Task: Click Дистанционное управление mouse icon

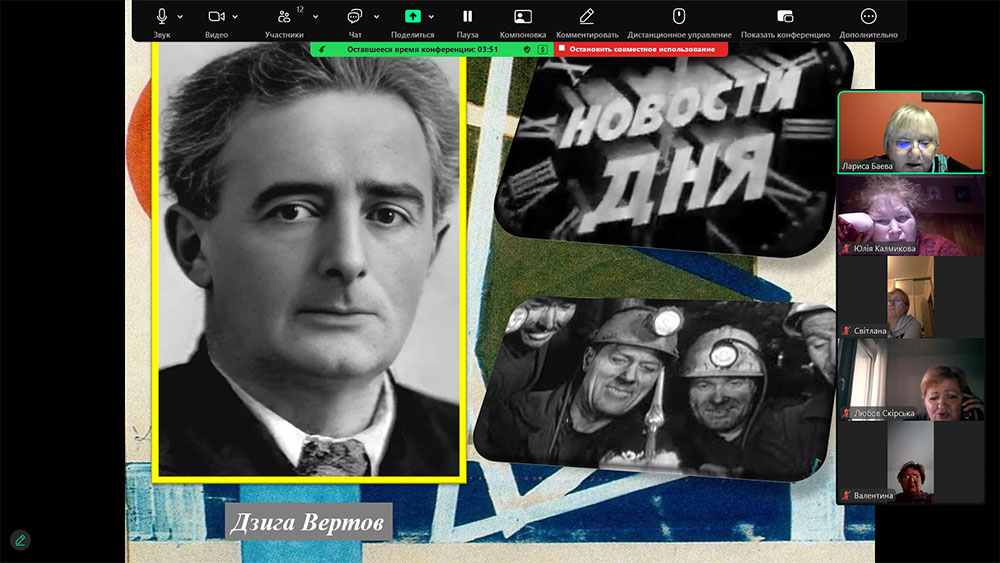Action: click(x=678, y=17)
